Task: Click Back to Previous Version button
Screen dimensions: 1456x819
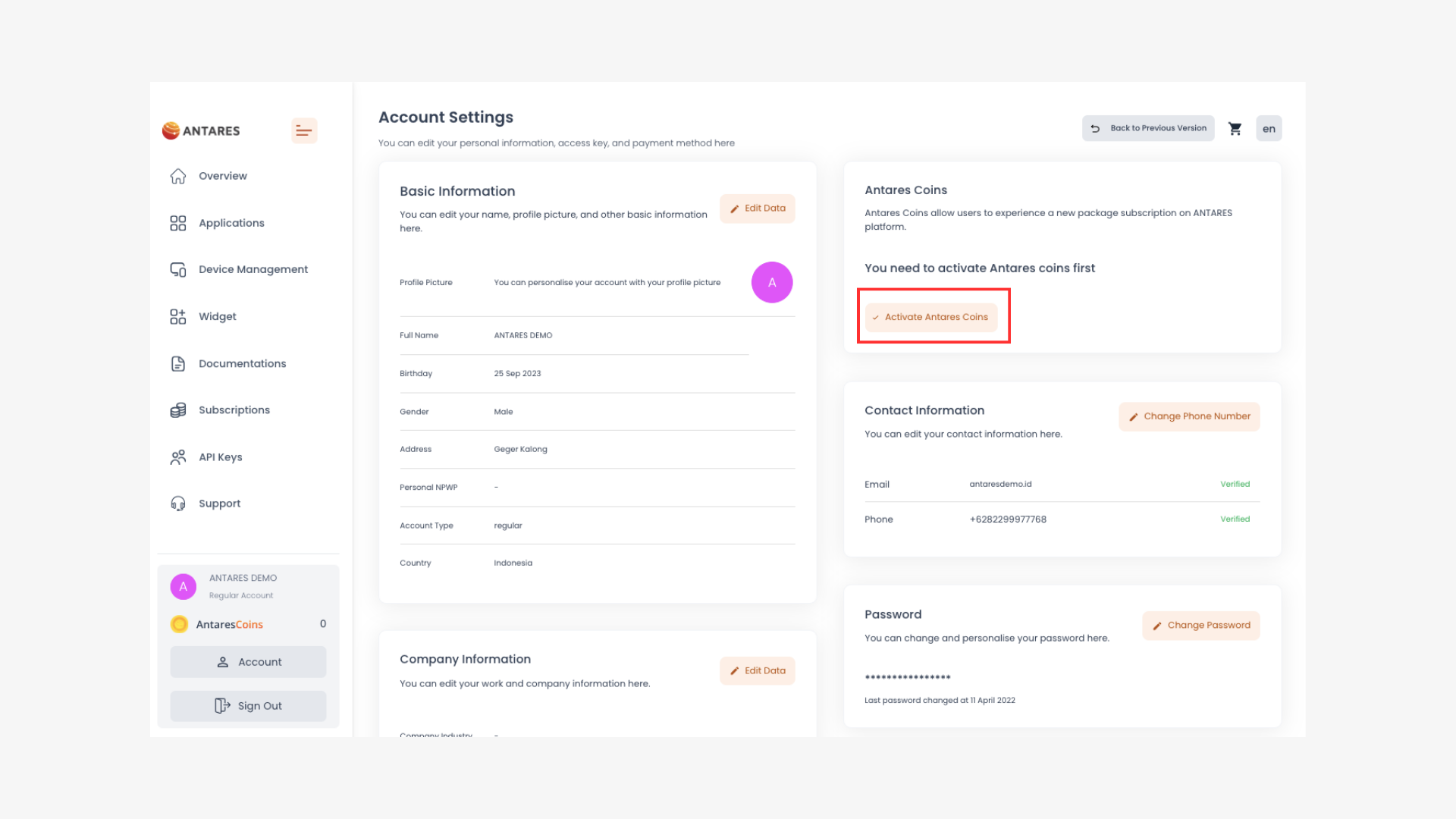Action: (x=1148, y=128)
